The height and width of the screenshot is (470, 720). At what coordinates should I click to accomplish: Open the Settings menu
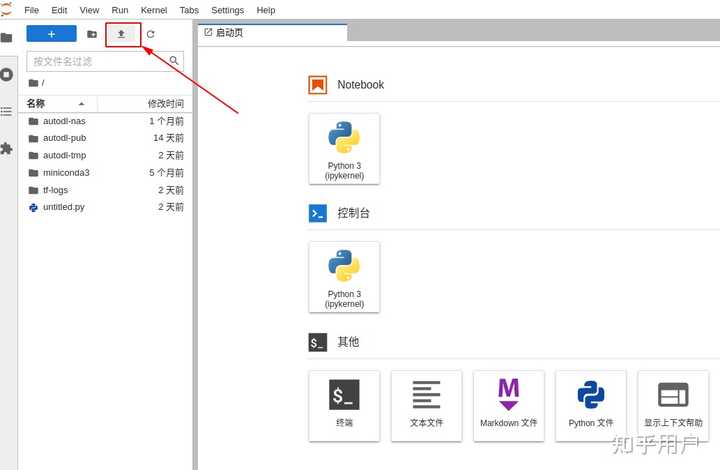point(227,10)
